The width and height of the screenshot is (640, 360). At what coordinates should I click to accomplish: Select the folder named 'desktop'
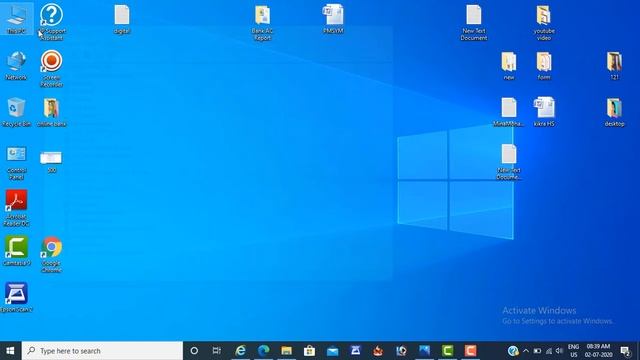point(614,112)
